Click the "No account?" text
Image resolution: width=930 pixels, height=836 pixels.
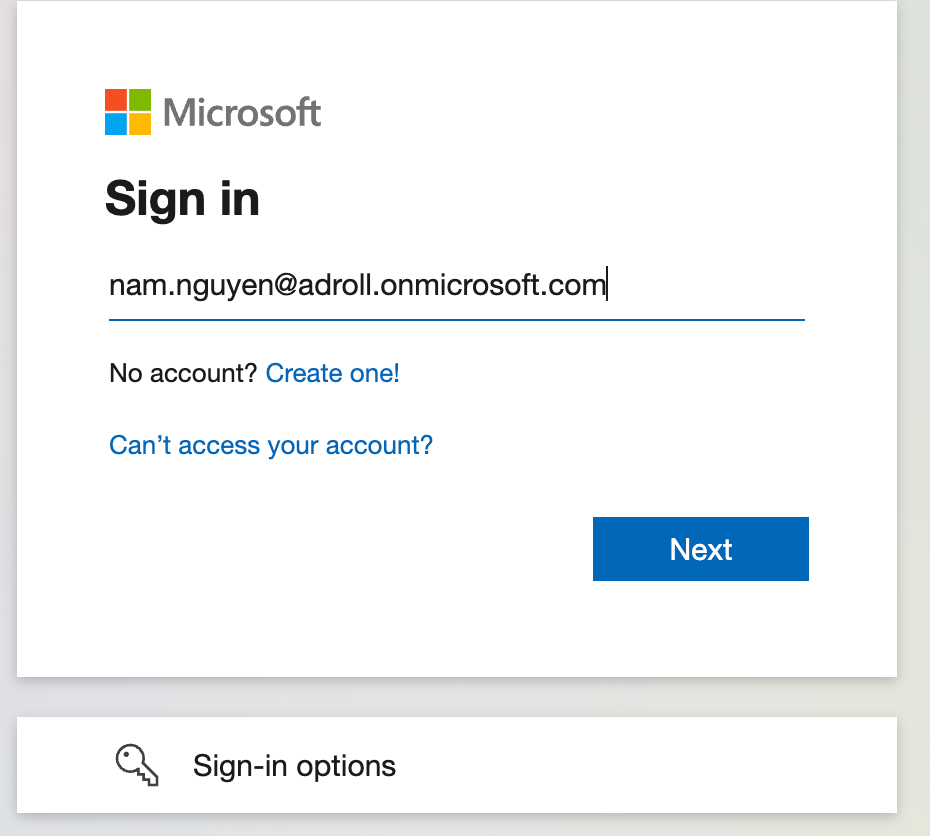183,374
